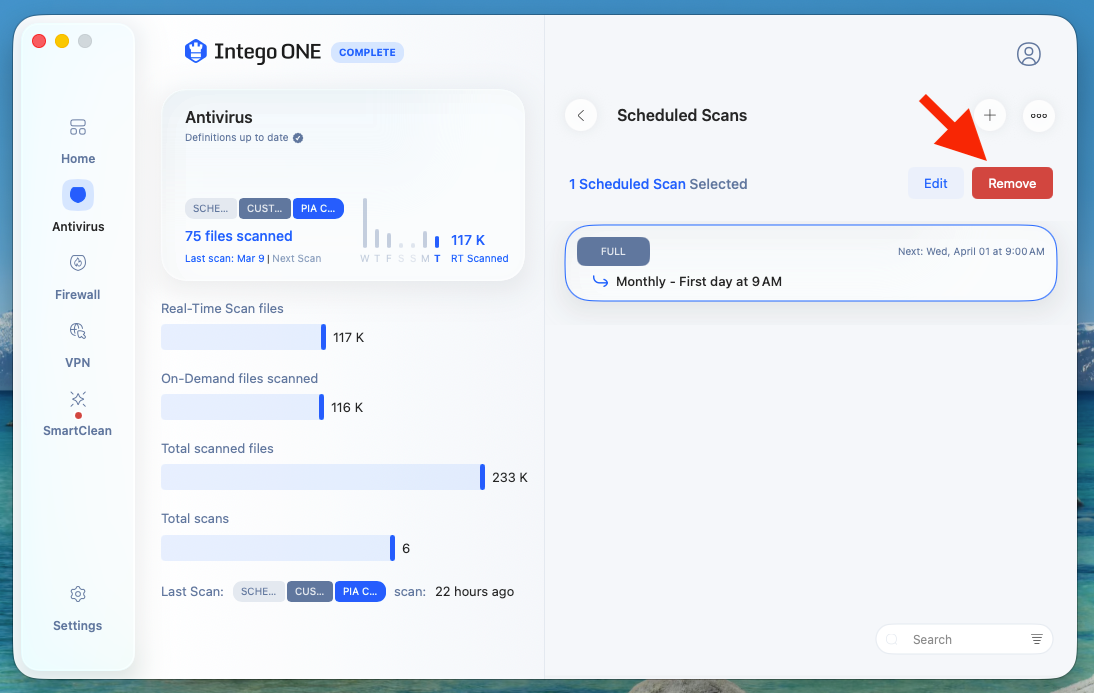Select the PIA C... tab in Antivirus card
Viewport: 1094px width, 693px height.
pos(318,208)
